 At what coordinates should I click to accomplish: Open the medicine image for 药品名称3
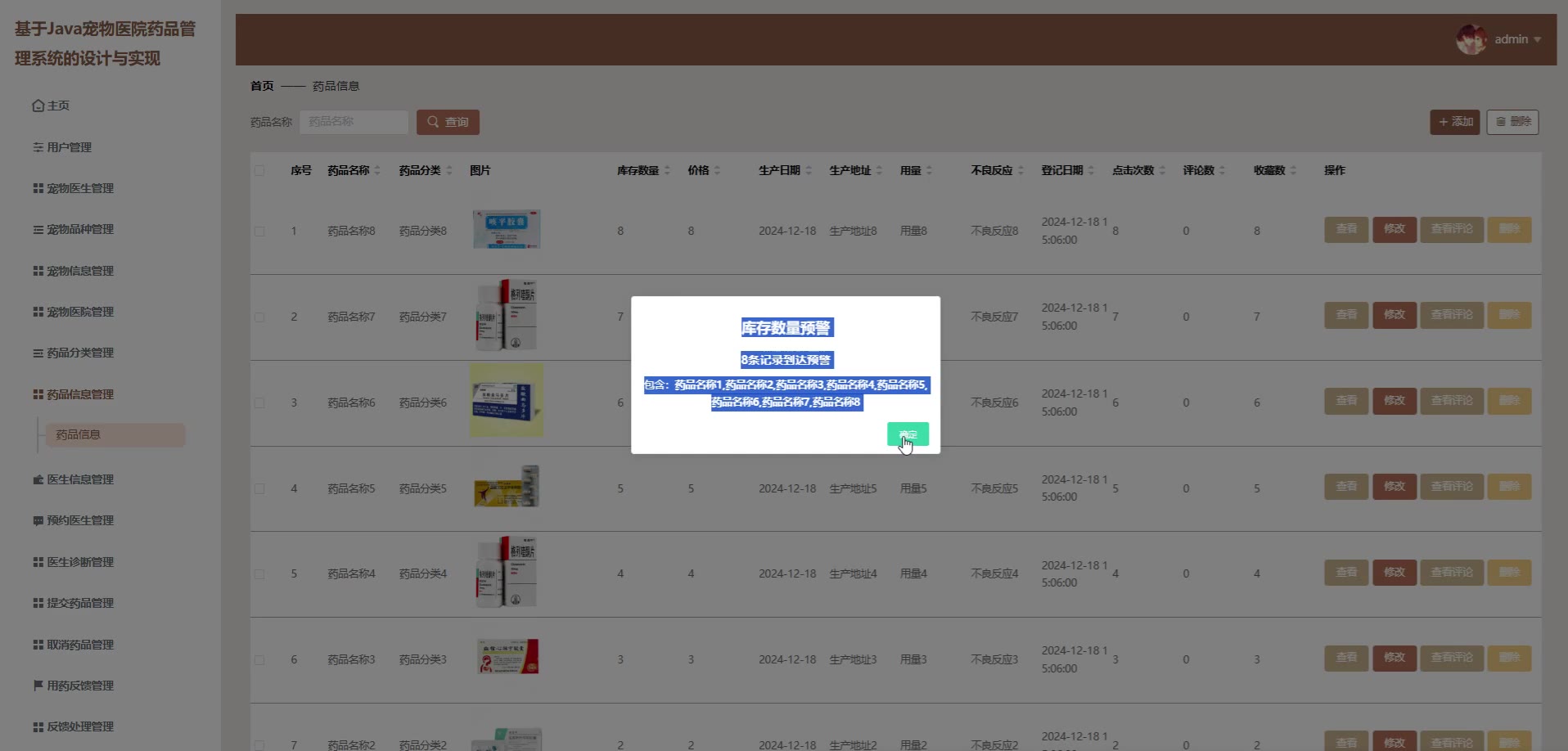pyautogui.click(x=507, y=657)
